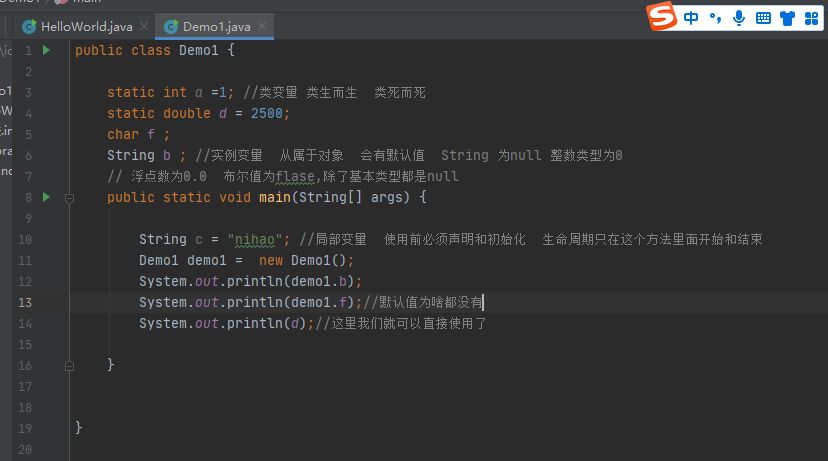Run the Demo1 class from gutter
The height and width of the screenshot is (461, 828).
tap(46, 50)
